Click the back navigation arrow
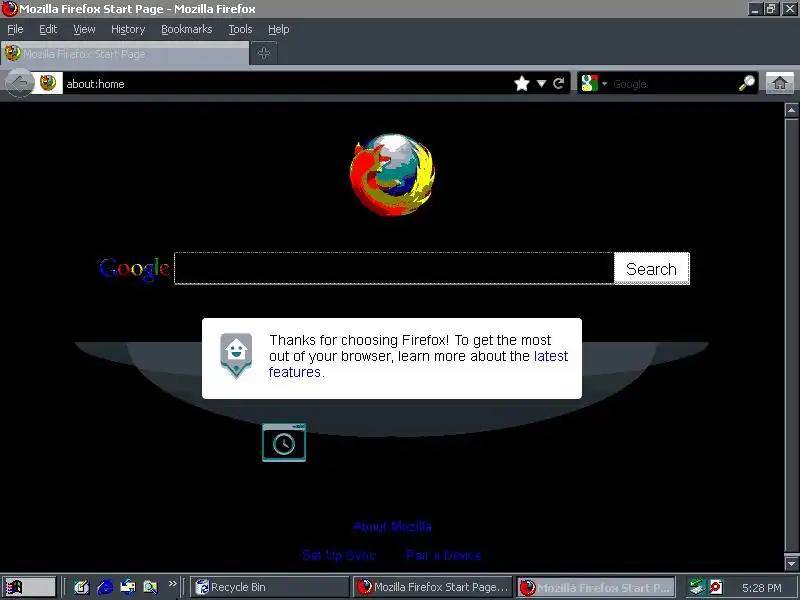This screenshot has height=600, width=800. coord(19,83)
